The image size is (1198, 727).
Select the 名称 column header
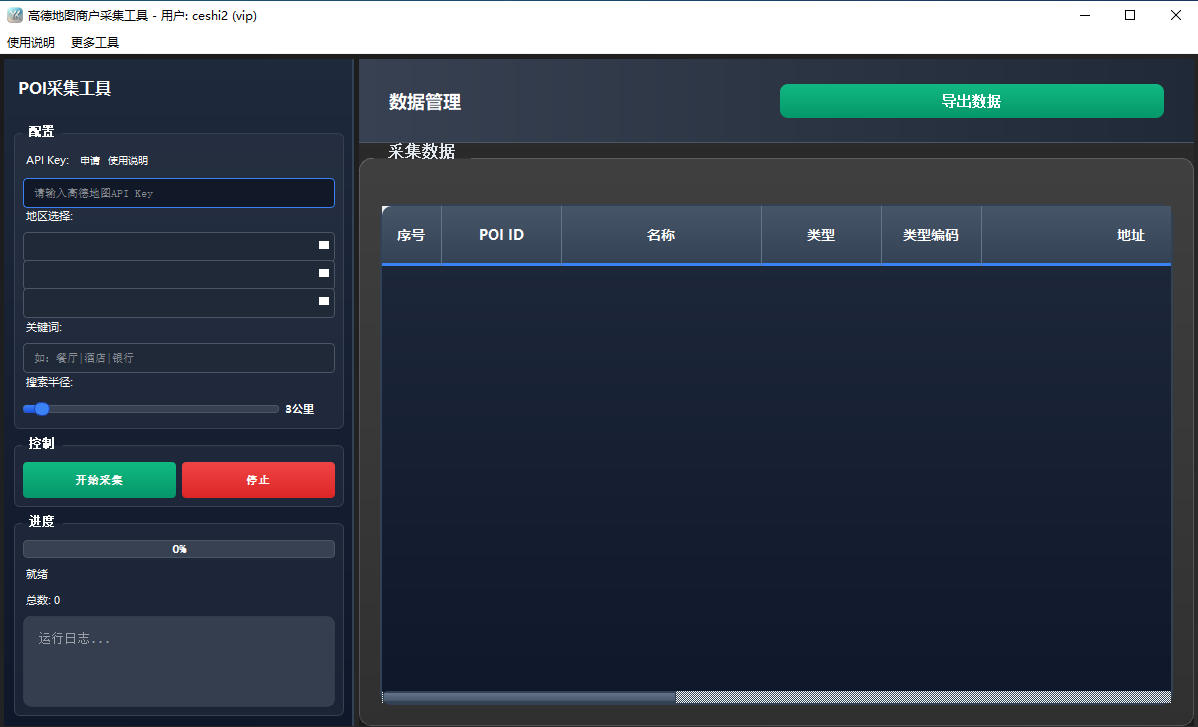click(661, 234)
